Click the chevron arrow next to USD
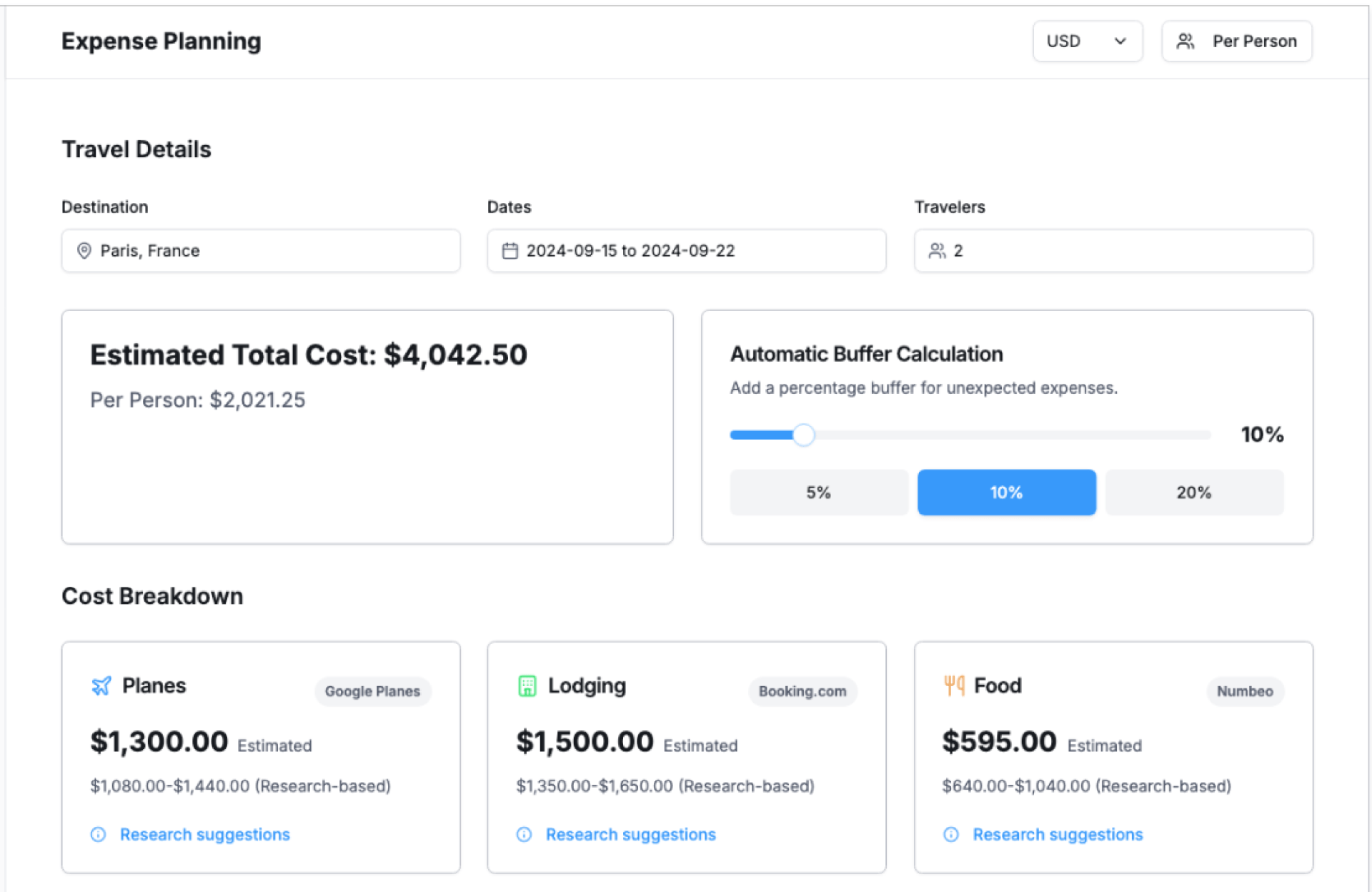The height and width of the screenshot is (892, 1372). [1120, 41]
